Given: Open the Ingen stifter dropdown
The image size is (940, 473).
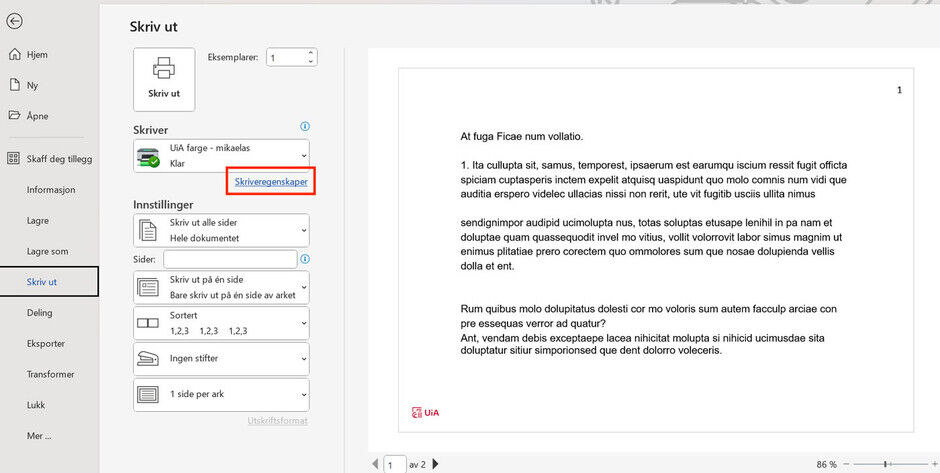Looking at the screenshot, I should [221, 358].
